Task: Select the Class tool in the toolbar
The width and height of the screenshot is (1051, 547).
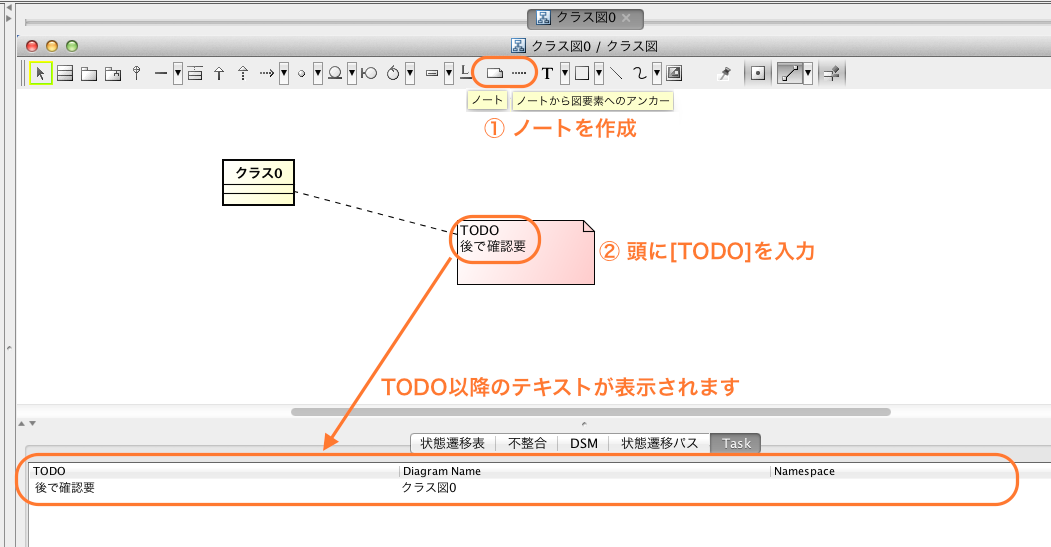Action: tap(65, 73)
